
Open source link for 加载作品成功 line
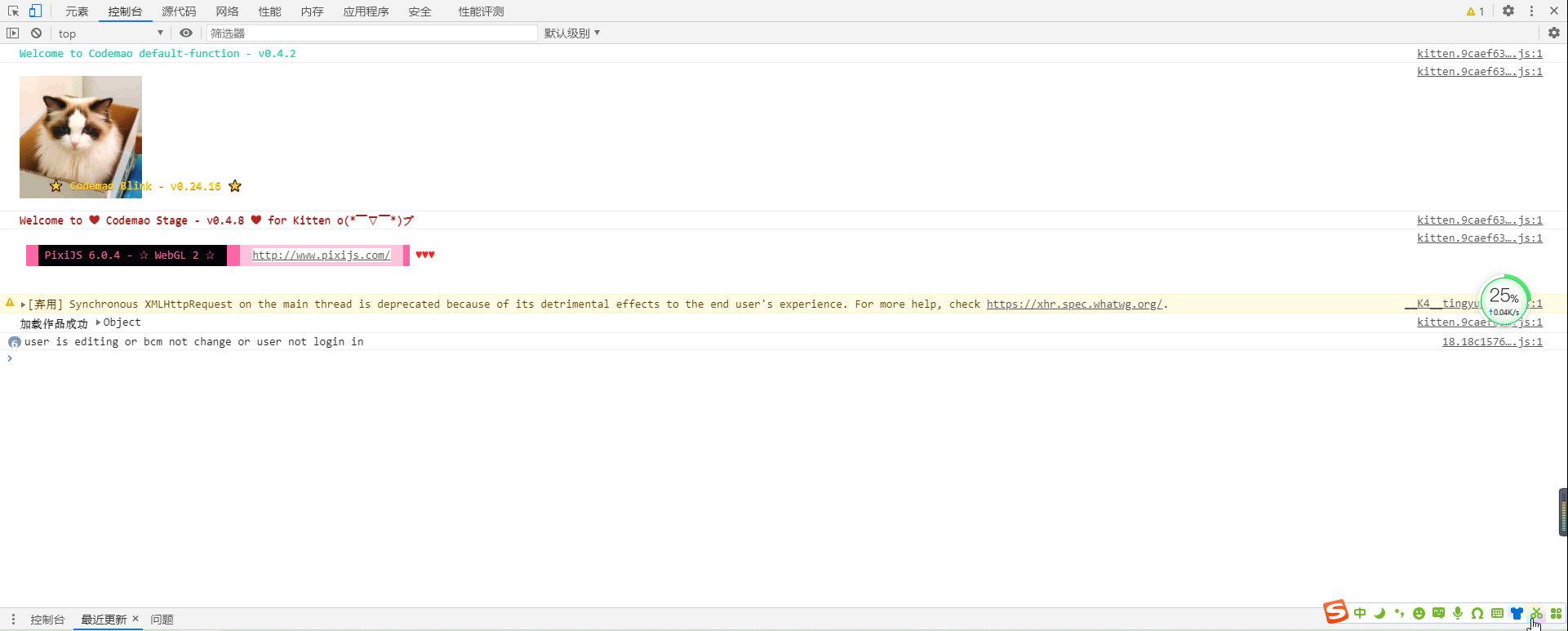(1480, 322)
